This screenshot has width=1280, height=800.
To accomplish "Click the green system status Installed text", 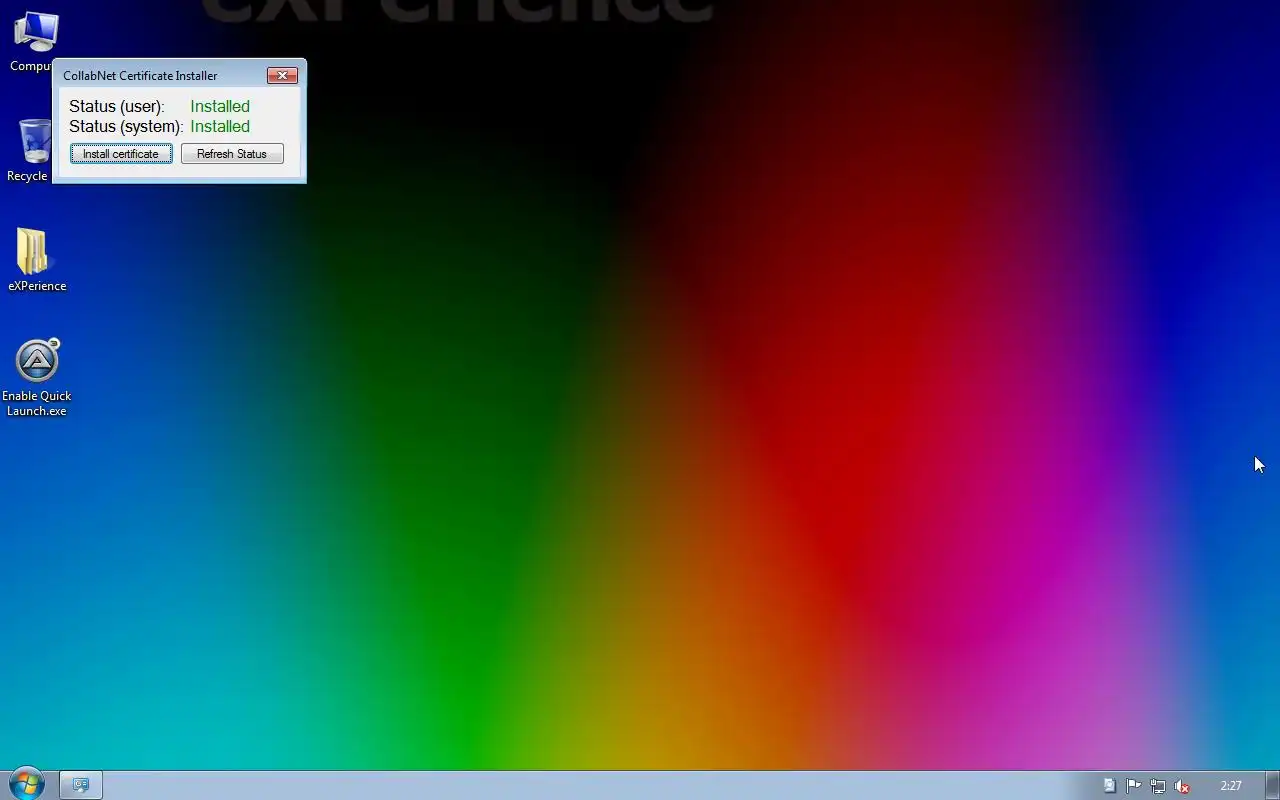I will point(220,126).
